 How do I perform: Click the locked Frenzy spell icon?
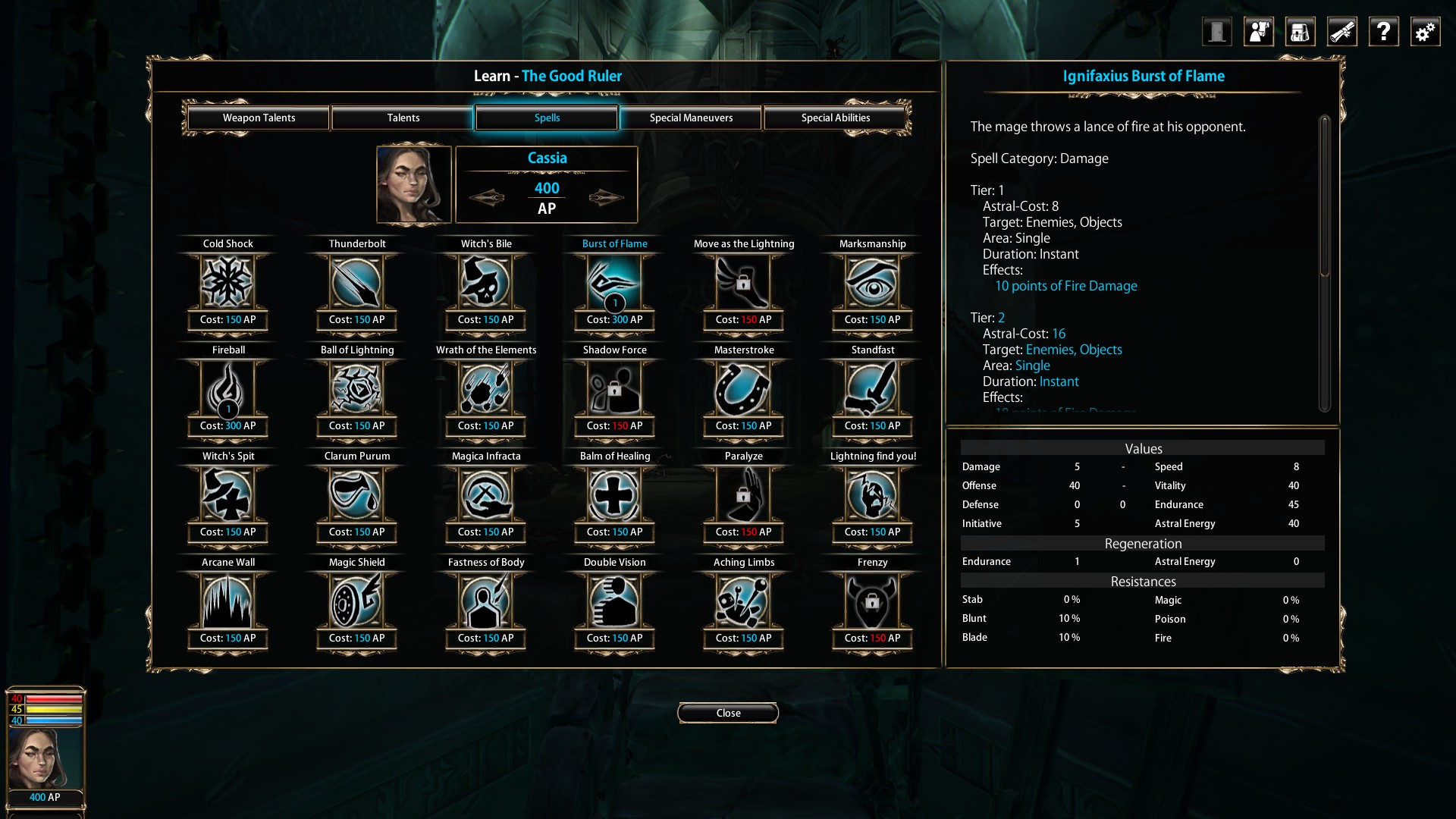click(x=872, y=601)
